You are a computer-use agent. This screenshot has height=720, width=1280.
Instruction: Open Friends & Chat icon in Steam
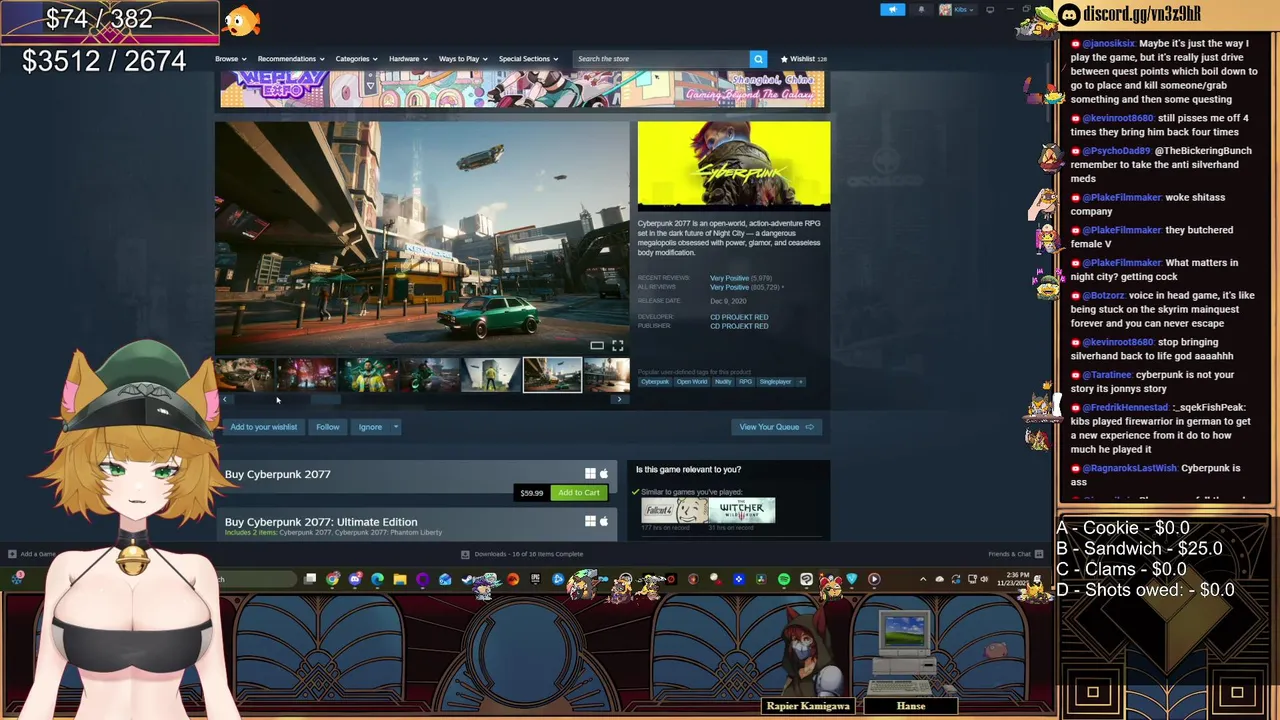tap(1038, 554)
